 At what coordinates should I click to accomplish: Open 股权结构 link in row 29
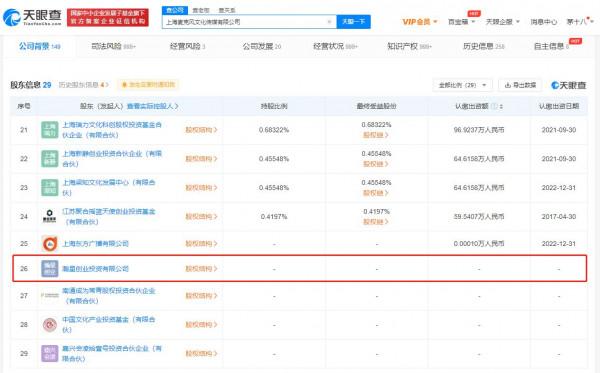(x=201, y=353)
